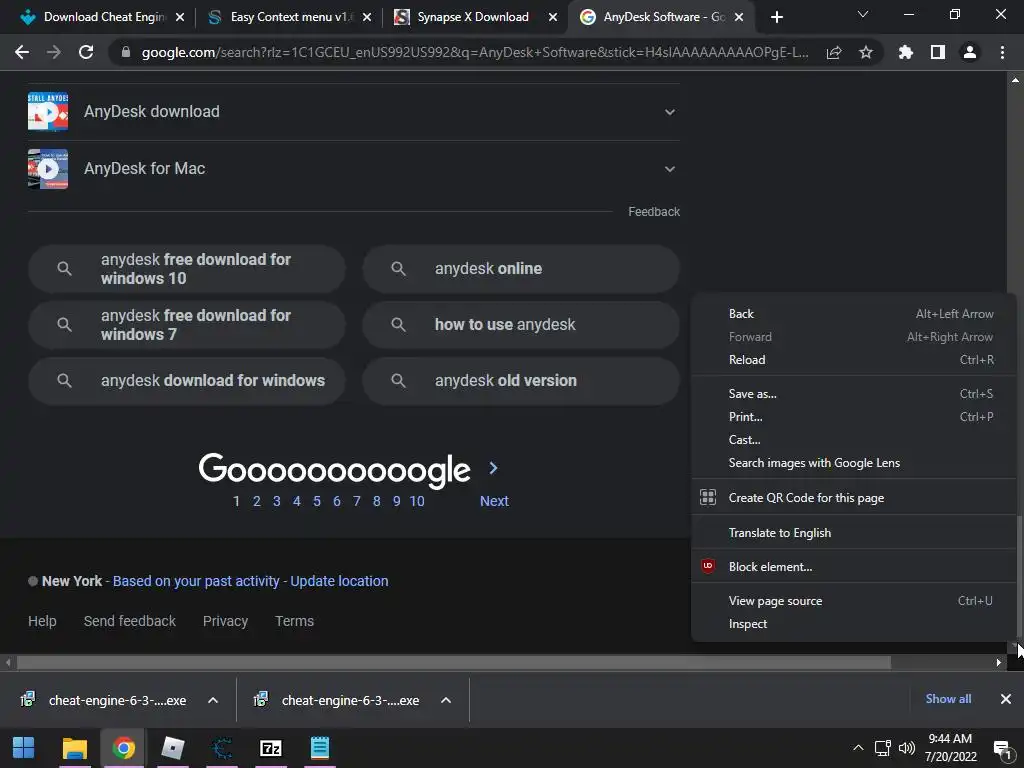Close the Download Cheat Engine tab
This screenshot has width=1024, height=768.
pyautogui.click(x=180, y=17)
